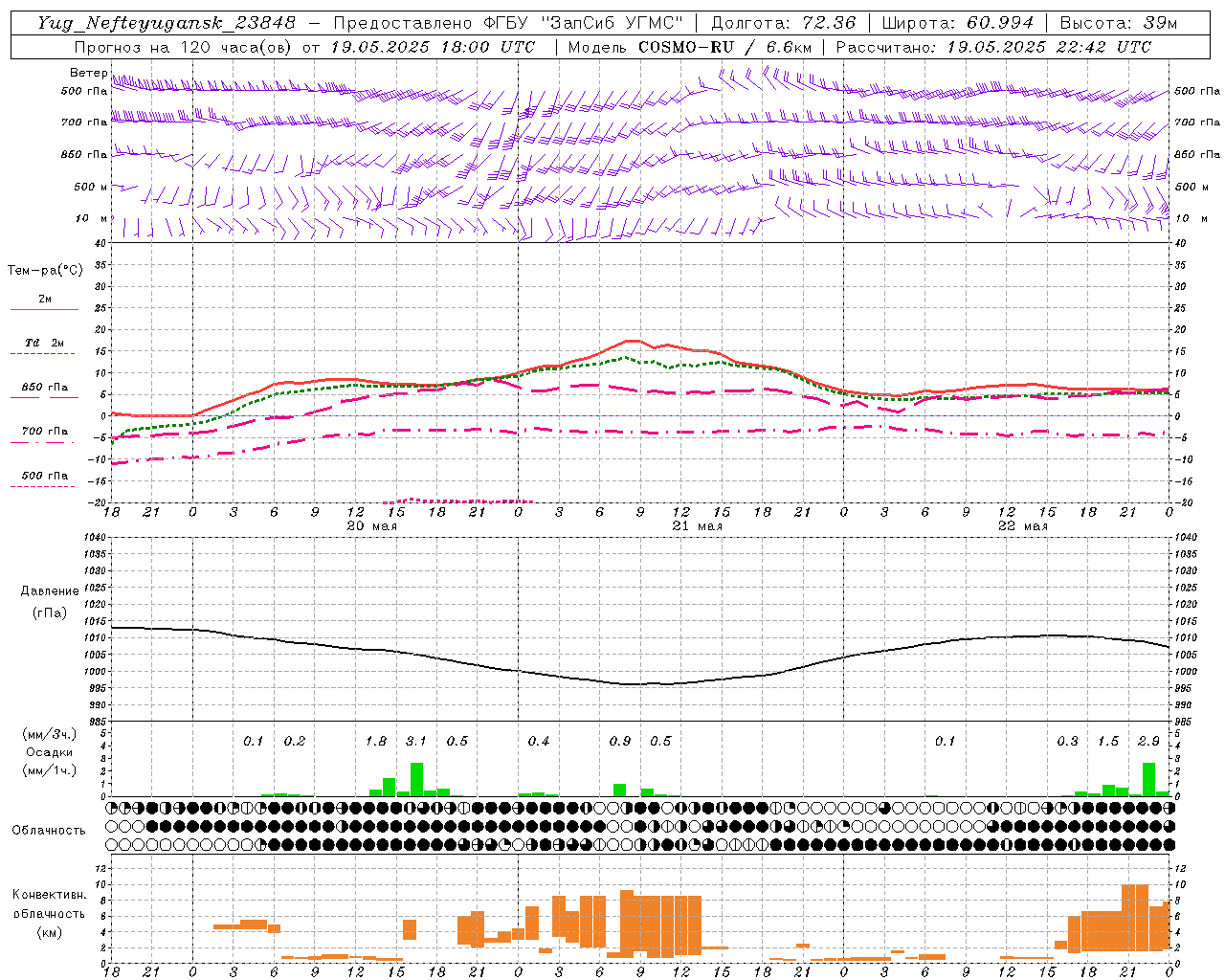Click the (гПа) pressure unit label
This screenshot has height=980, width=1225.
50,613
